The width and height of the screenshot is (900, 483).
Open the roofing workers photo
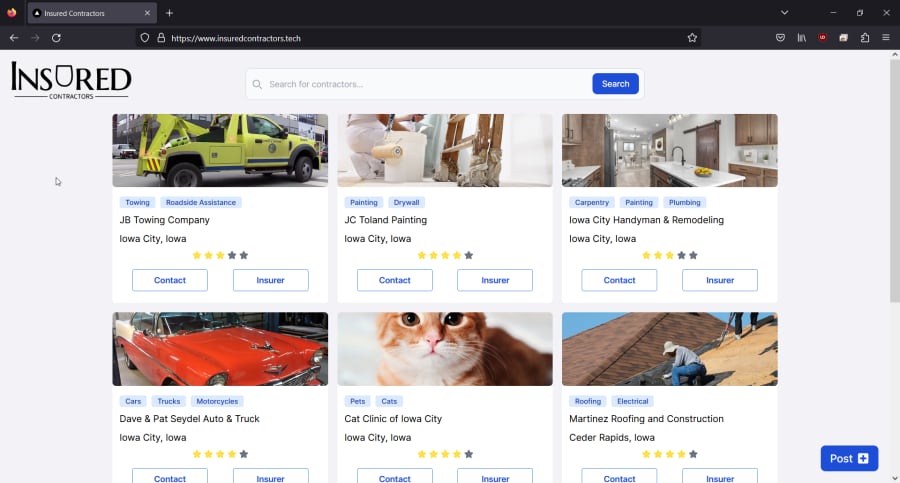click(670, 349)
